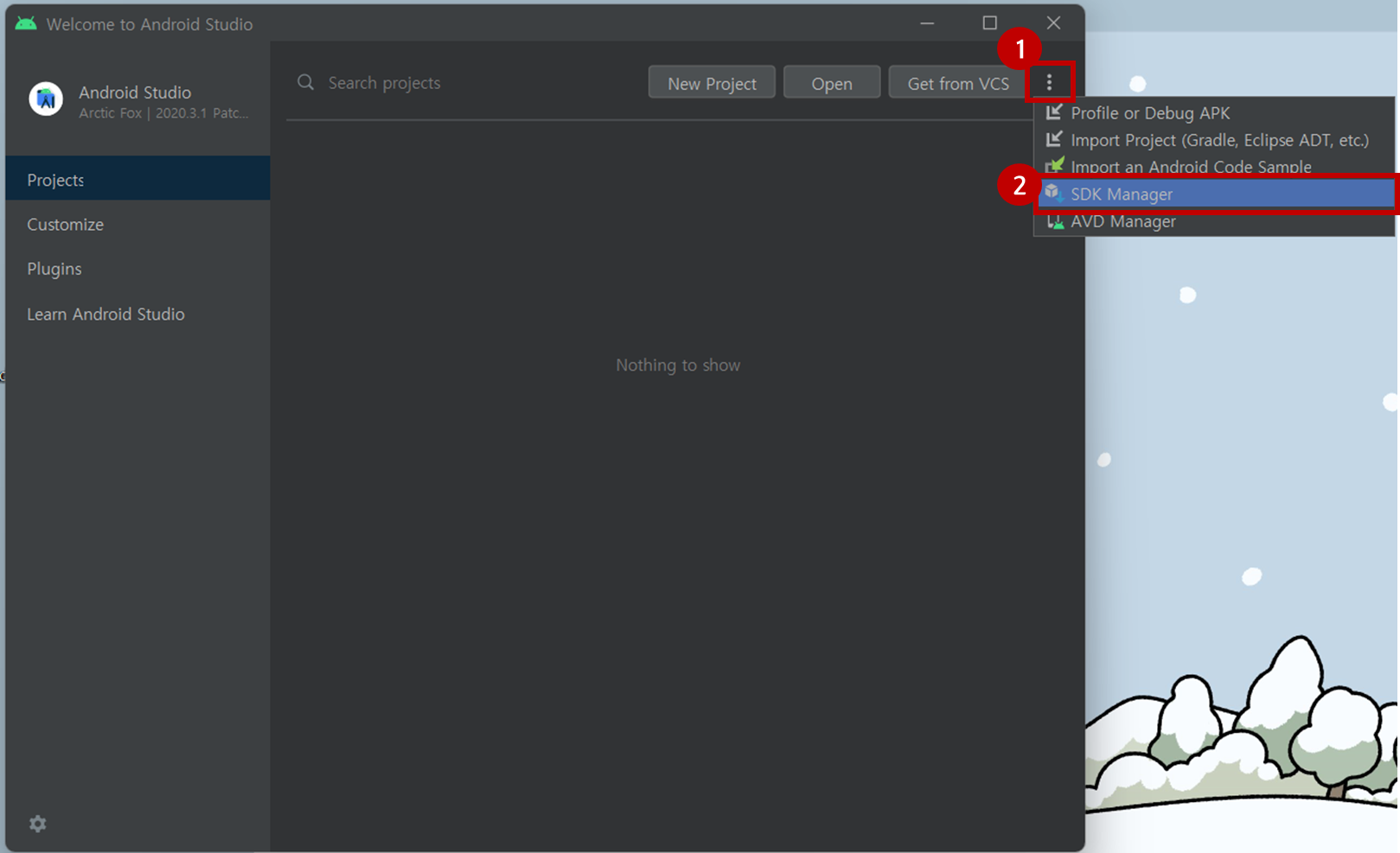This screenshot has width=1400, height=853.
Task: Switch to the Customize tab
Action: tap(137, 224)
